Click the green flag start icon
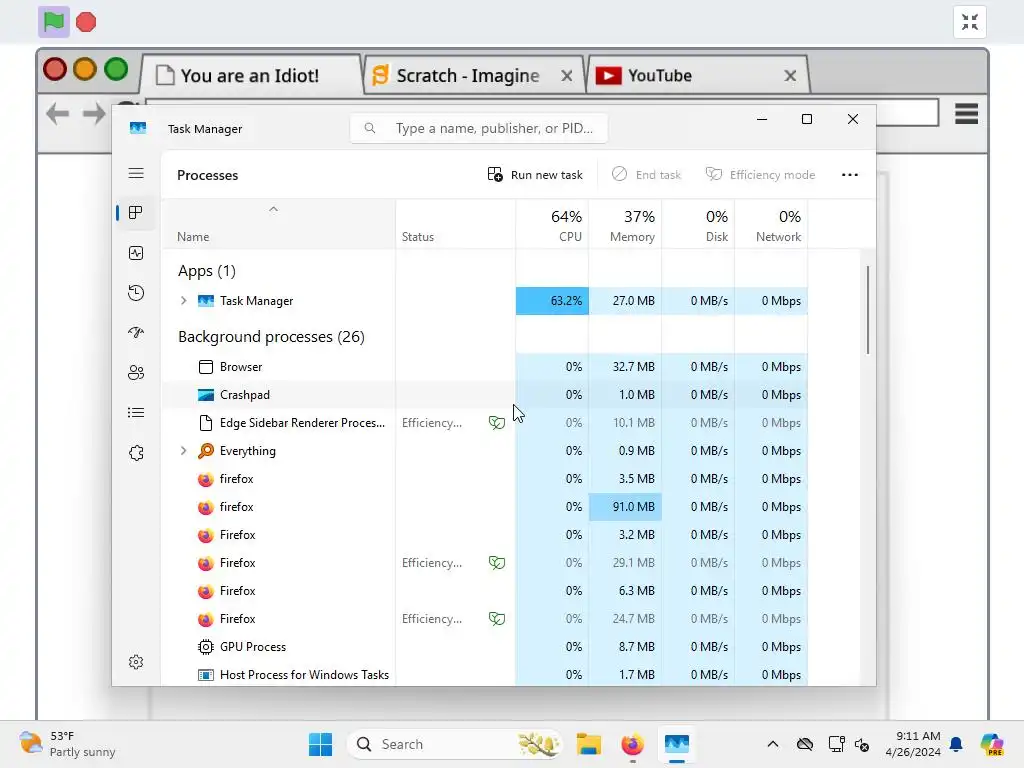This screenshot has height=768, width=1024. click(x=54, y=22)
